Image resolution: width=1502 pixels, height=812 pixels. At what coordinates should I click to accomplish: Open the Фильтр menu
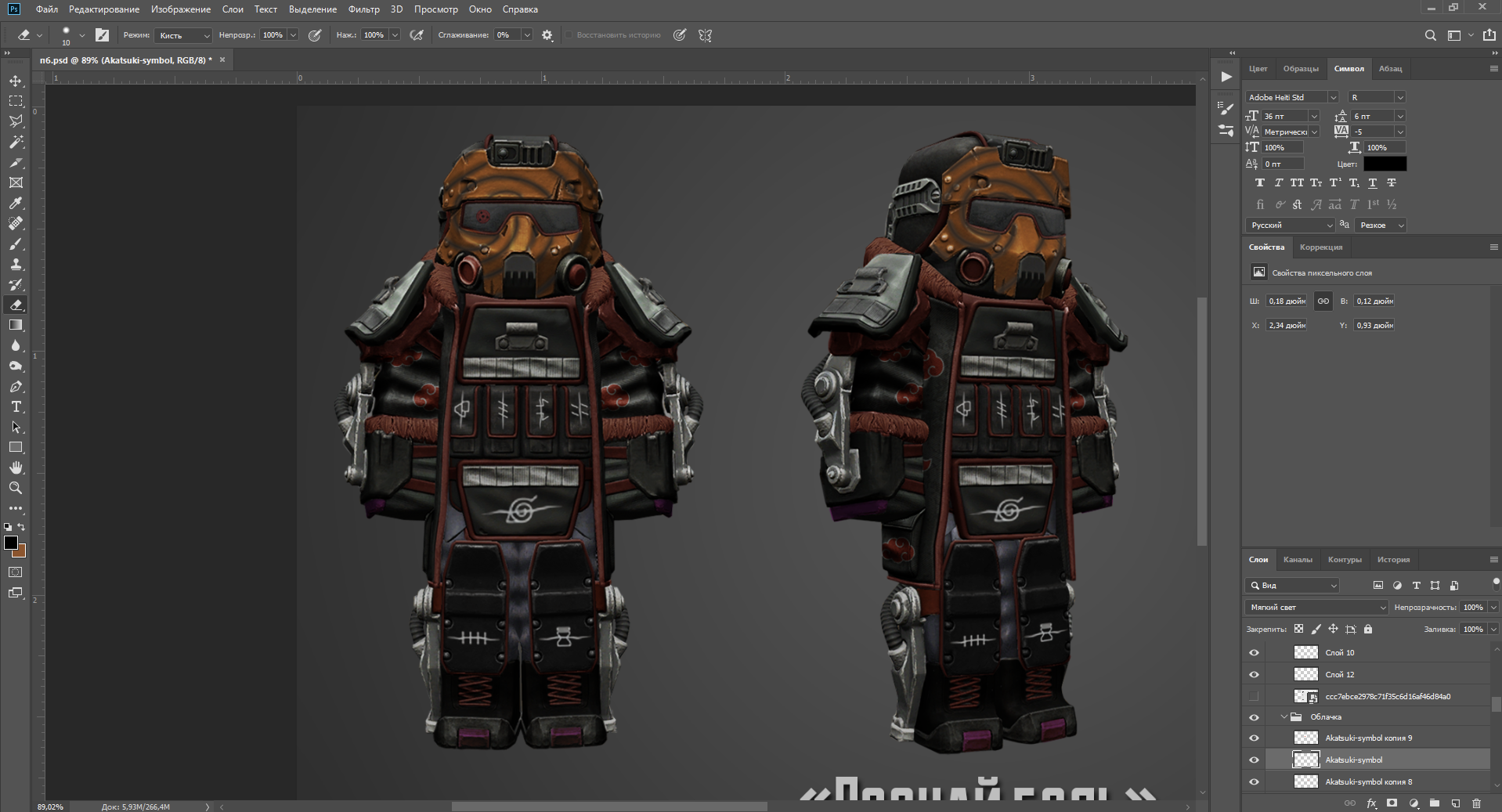[364, 9]
